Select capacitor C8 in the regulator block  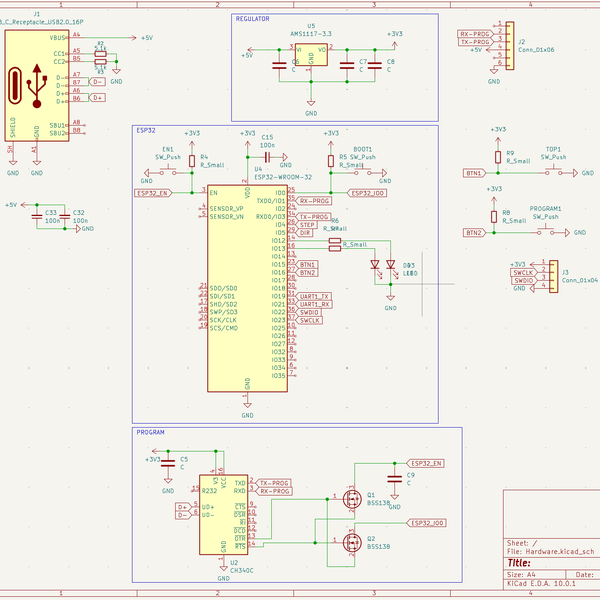tap(375, 65)
